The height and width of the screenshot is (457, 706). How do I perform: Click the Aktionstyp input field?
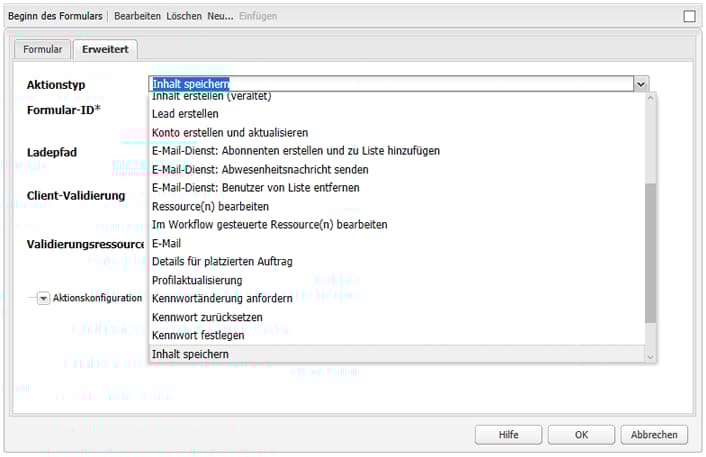point(391,84)
